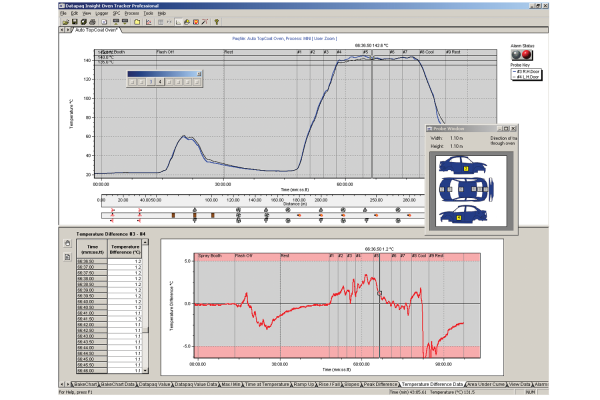Viewport: 600px width, 400px height.
Task: Open the Tools menu
Action: [x=148, y=12]
